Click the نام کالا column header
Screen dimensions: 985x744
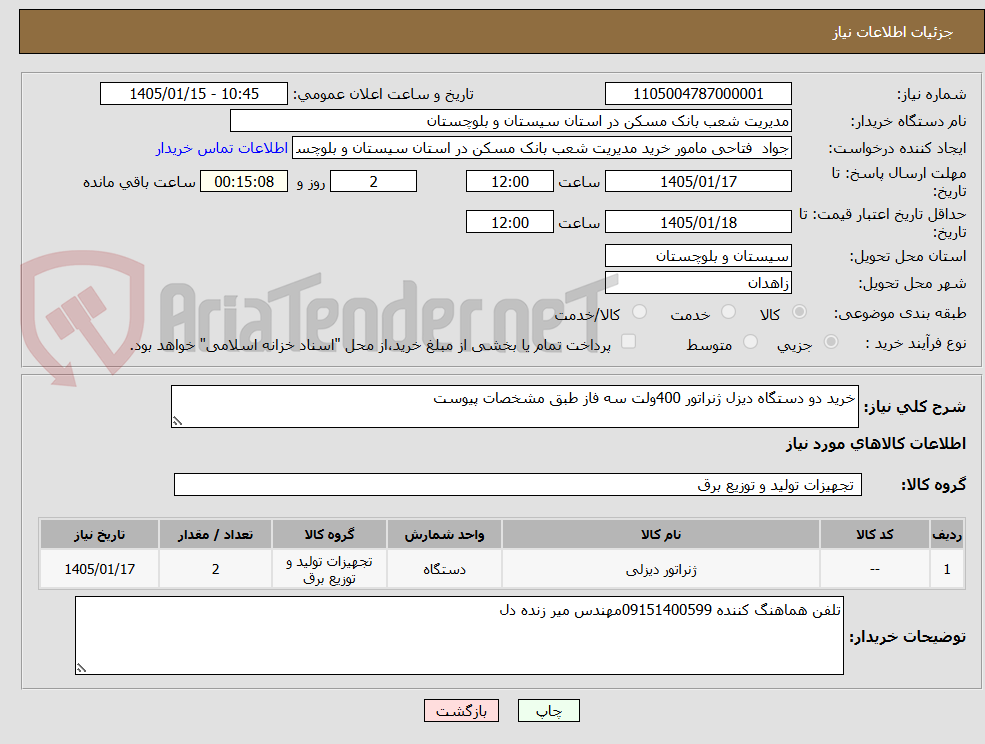coord(661,534)
